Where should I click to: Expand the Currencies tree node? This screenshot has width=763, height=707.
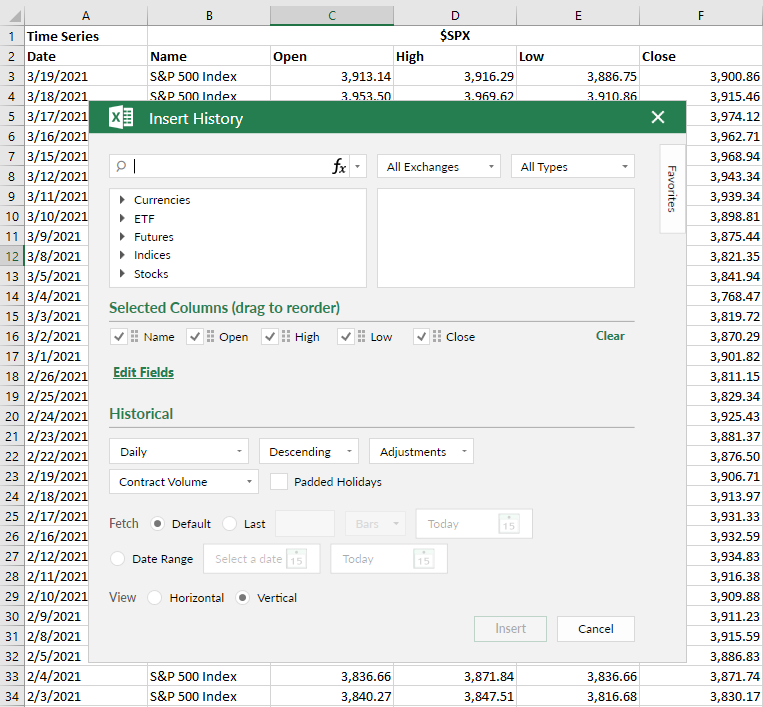[123, 200]
